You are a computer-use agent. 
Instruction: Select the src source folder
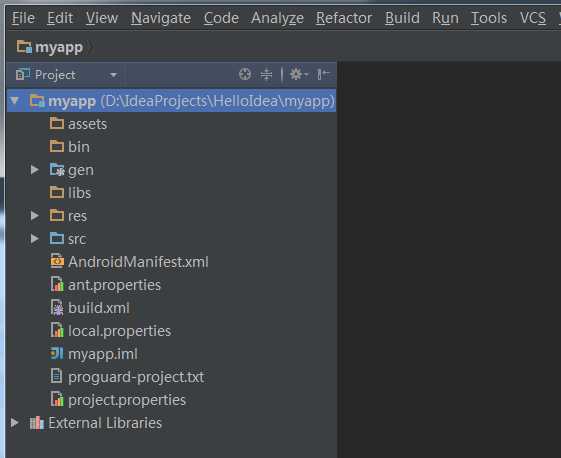click(77, 239)
